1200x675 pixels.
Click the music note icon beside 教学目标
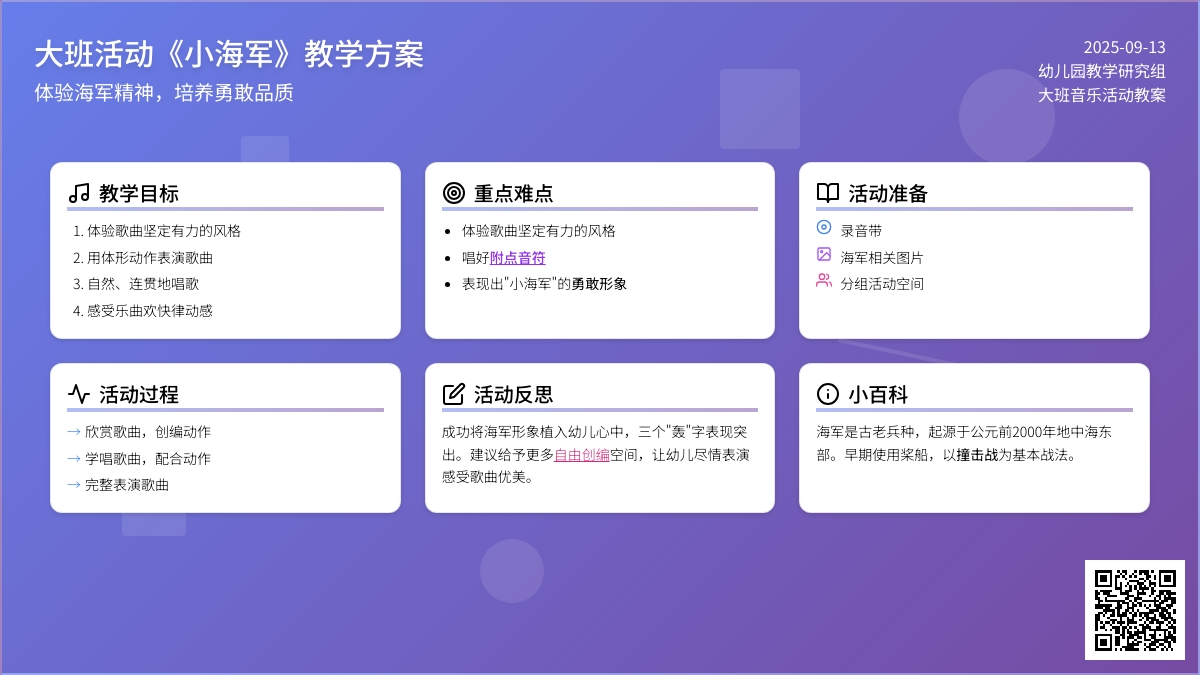79,193
